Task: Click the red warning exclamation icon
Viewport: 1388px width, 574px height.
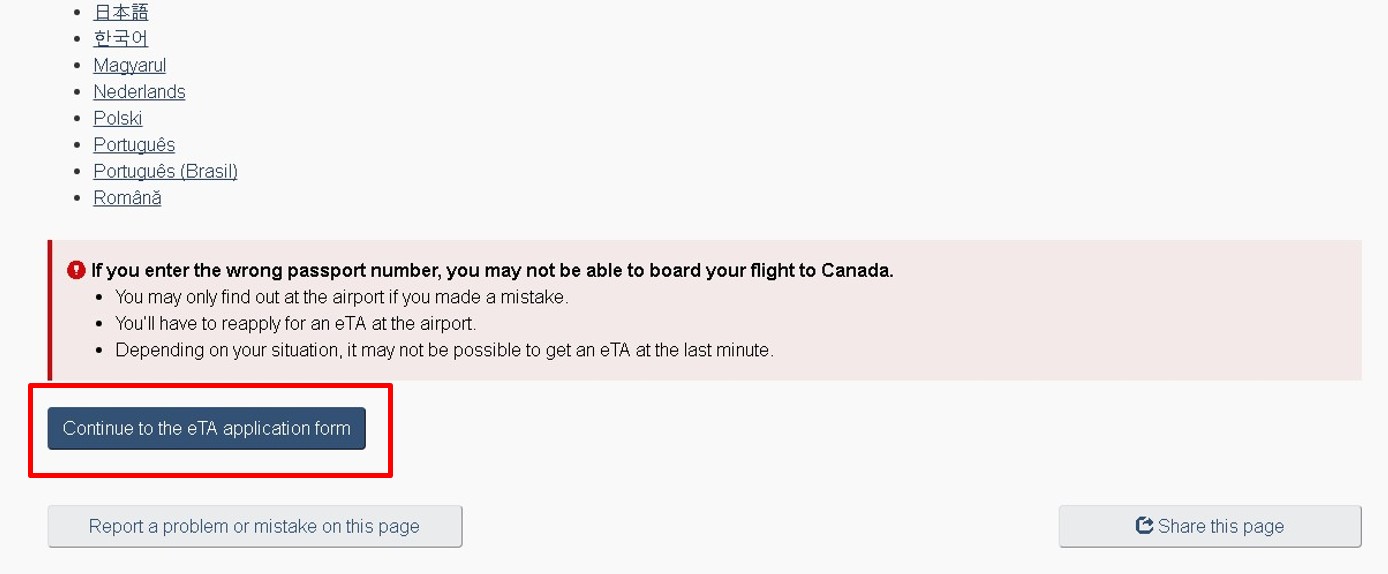Action: tap(76, 270)
